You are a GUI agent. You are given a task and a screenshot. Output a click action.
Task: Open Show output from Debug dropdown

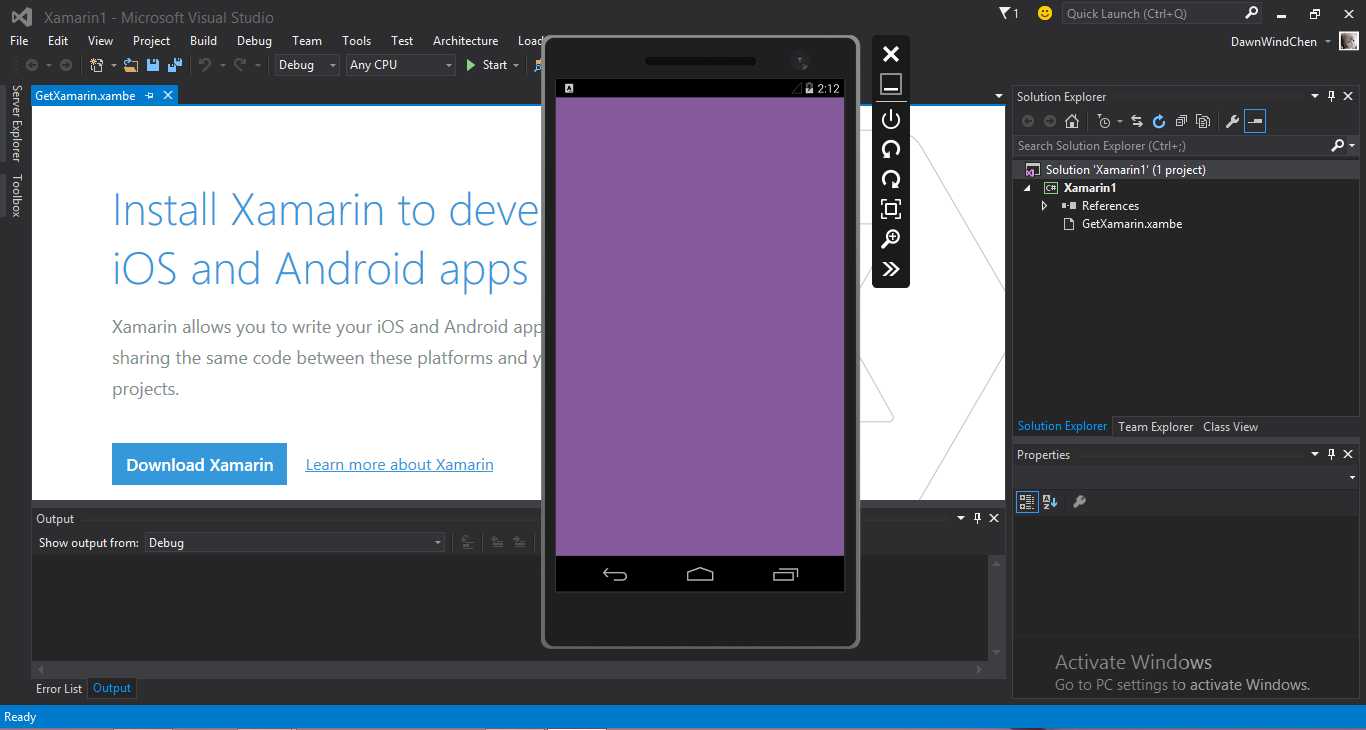pos(295,543)
